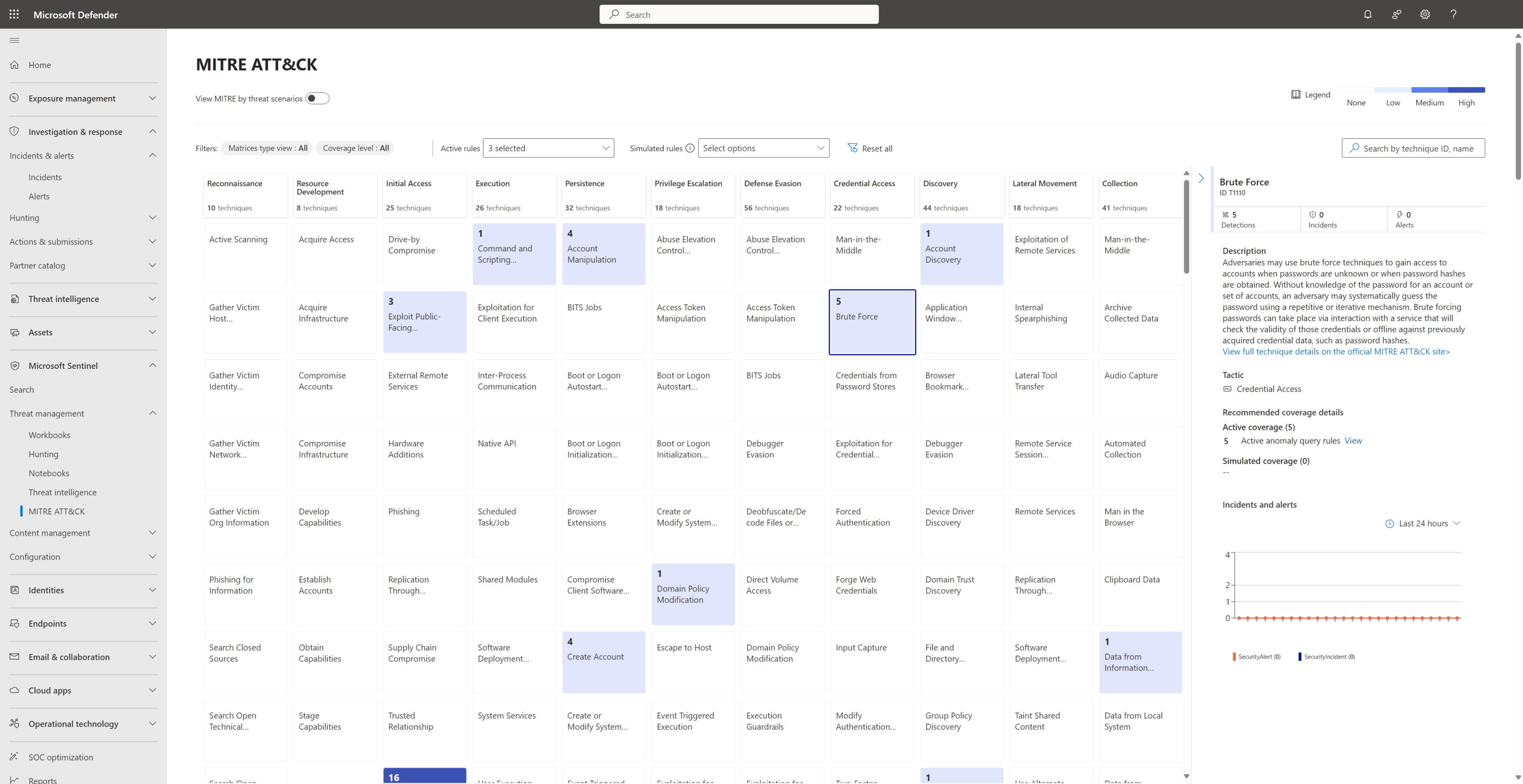
Task: Expand the Hunting menu group
Action: pyautogui.click(x=153, y=217)
